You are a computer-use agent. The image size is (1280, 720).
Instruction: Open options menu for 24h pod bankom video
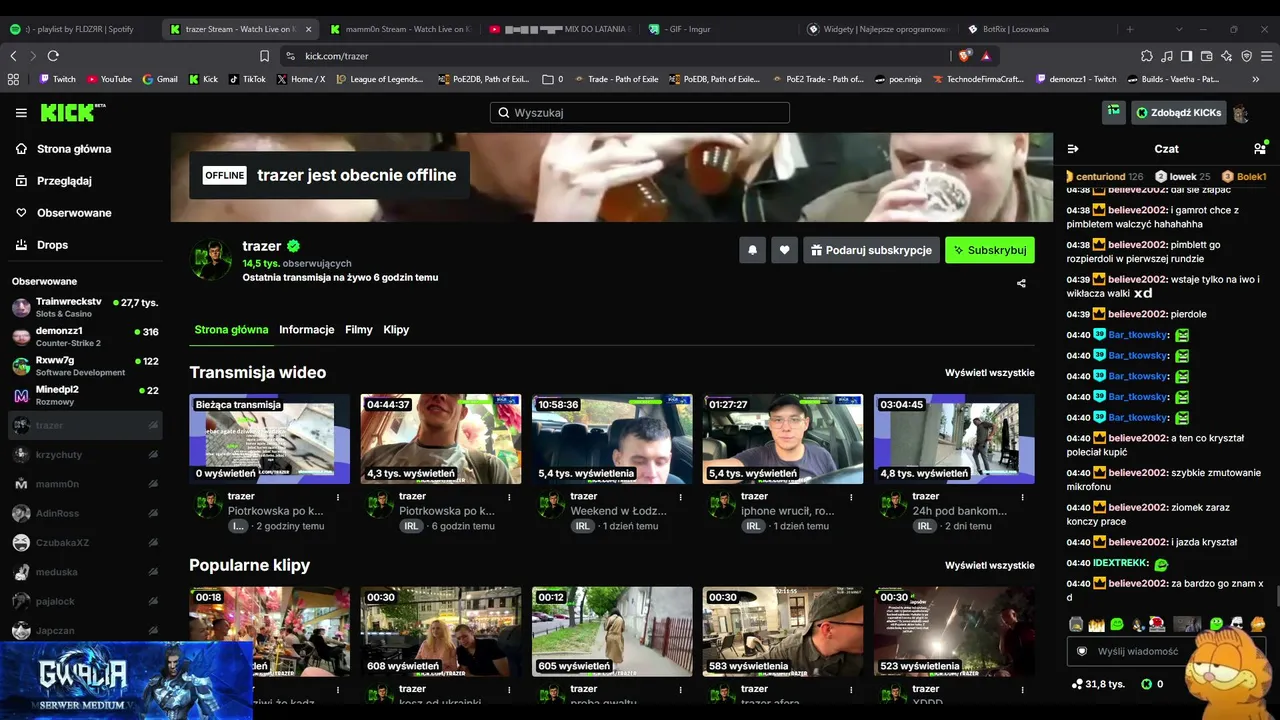click(x=1022, y=497)
